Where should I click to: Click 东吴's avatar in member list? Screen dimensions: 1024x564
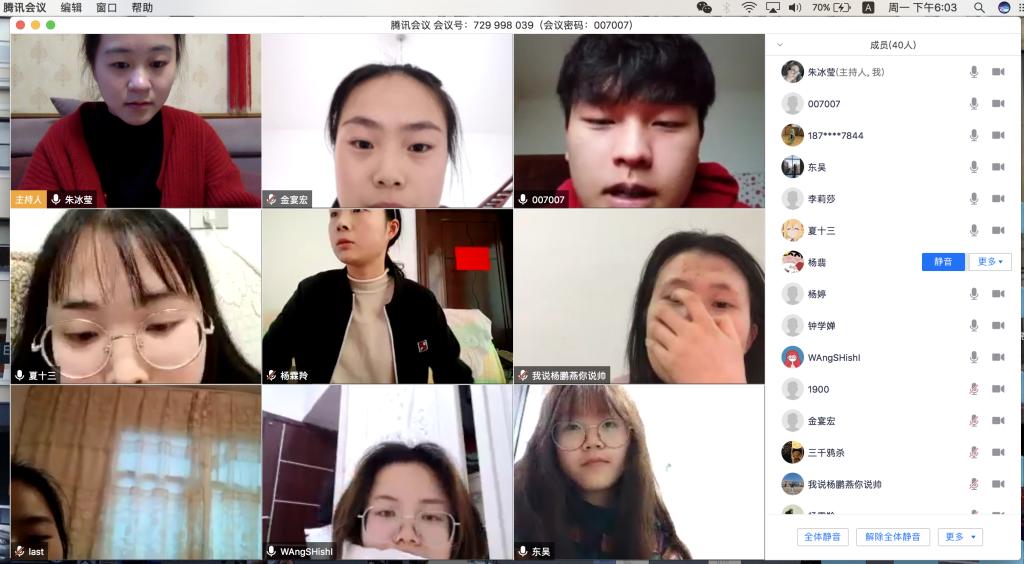click(x=792, y=167)
